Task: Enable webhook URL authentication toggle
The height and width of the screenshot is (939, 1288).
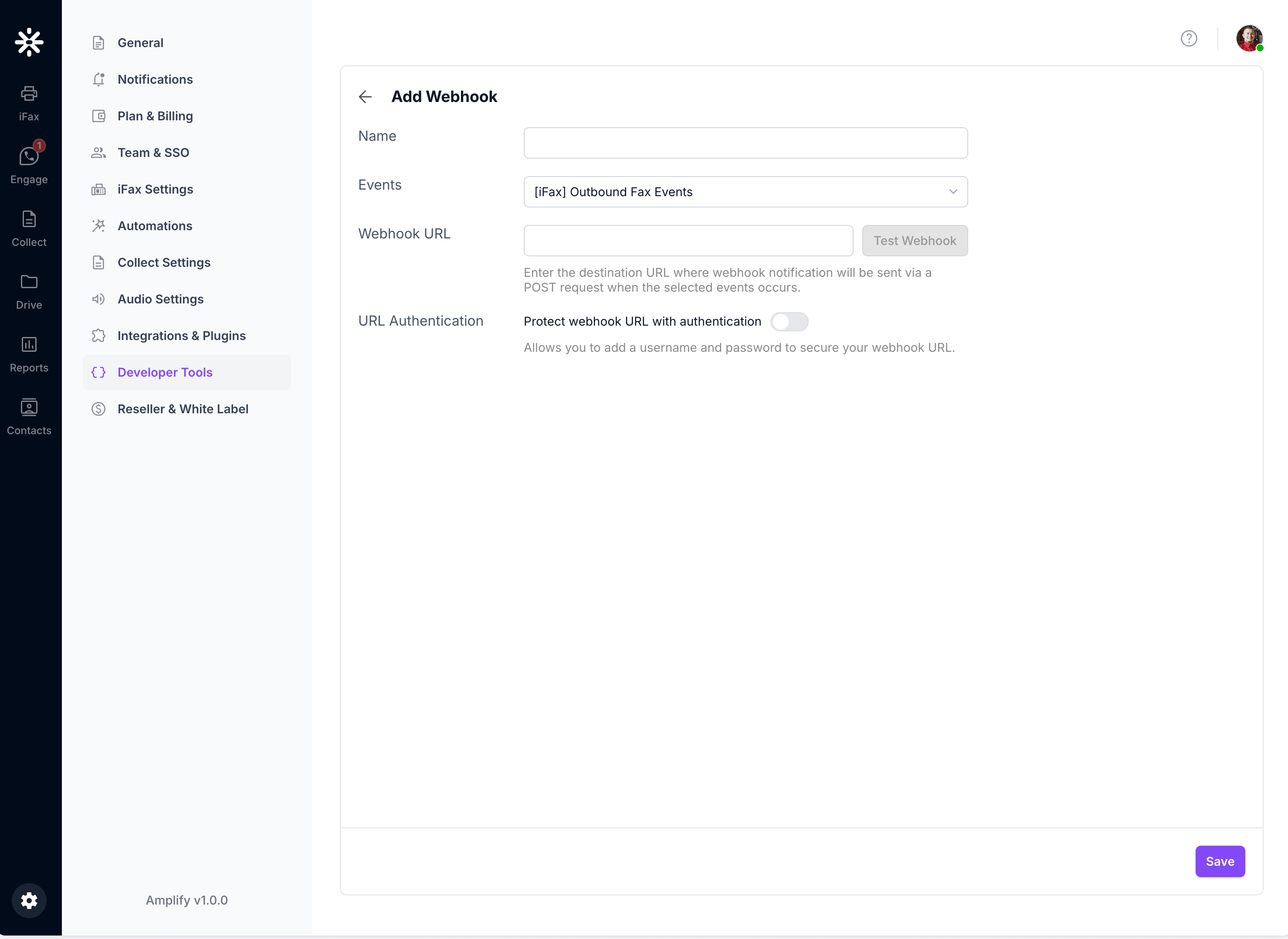Action: click(789, 321)
